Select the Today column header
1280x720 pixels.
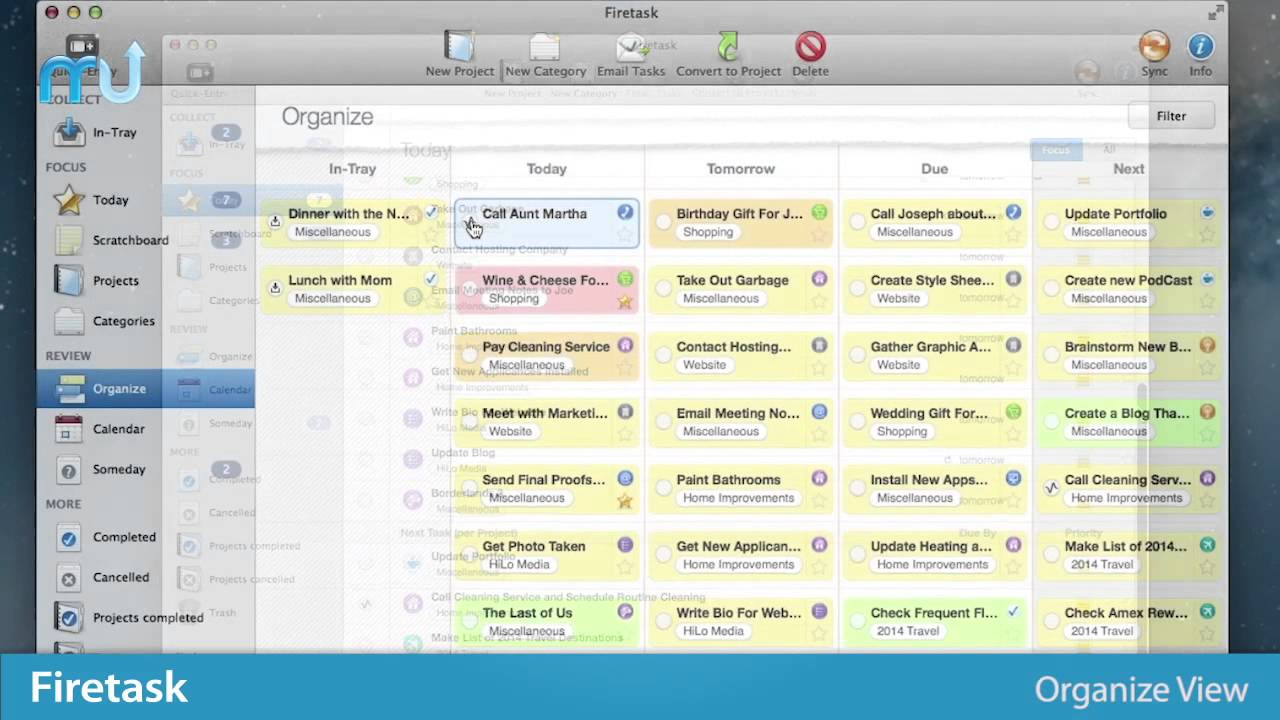[546, 169]
